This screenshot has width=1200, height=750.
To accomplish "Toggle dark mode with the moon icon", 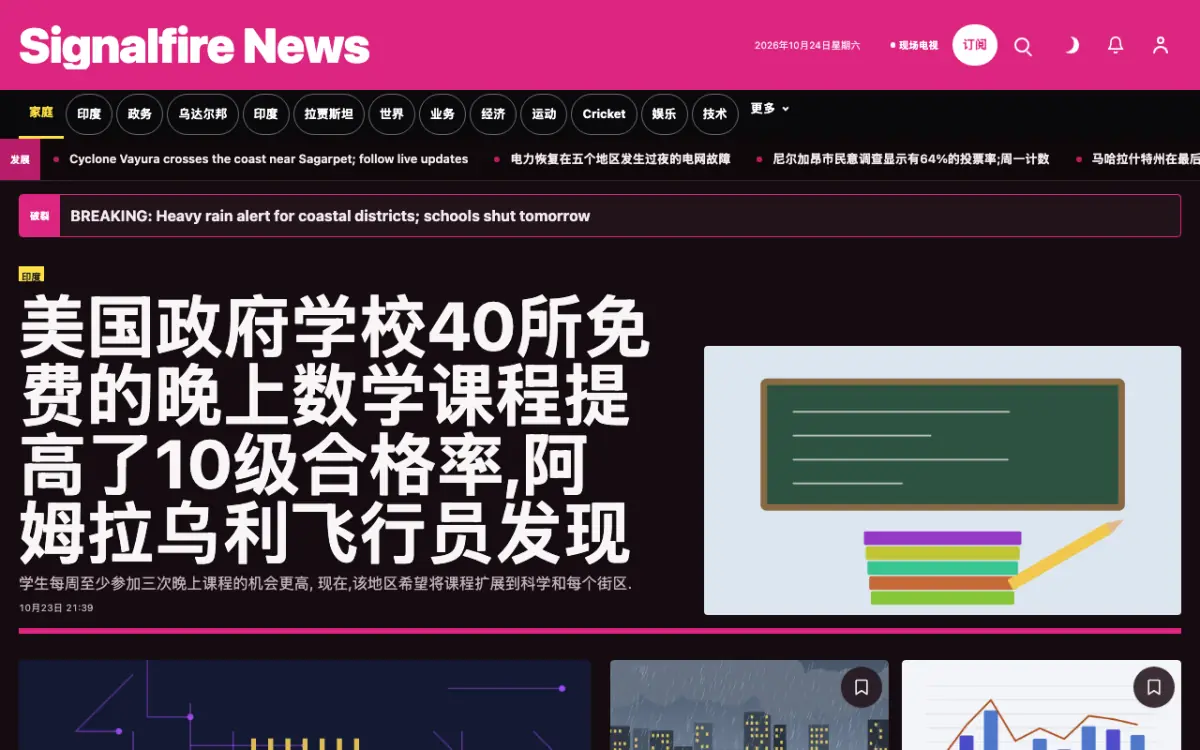I will point(1070,46).
